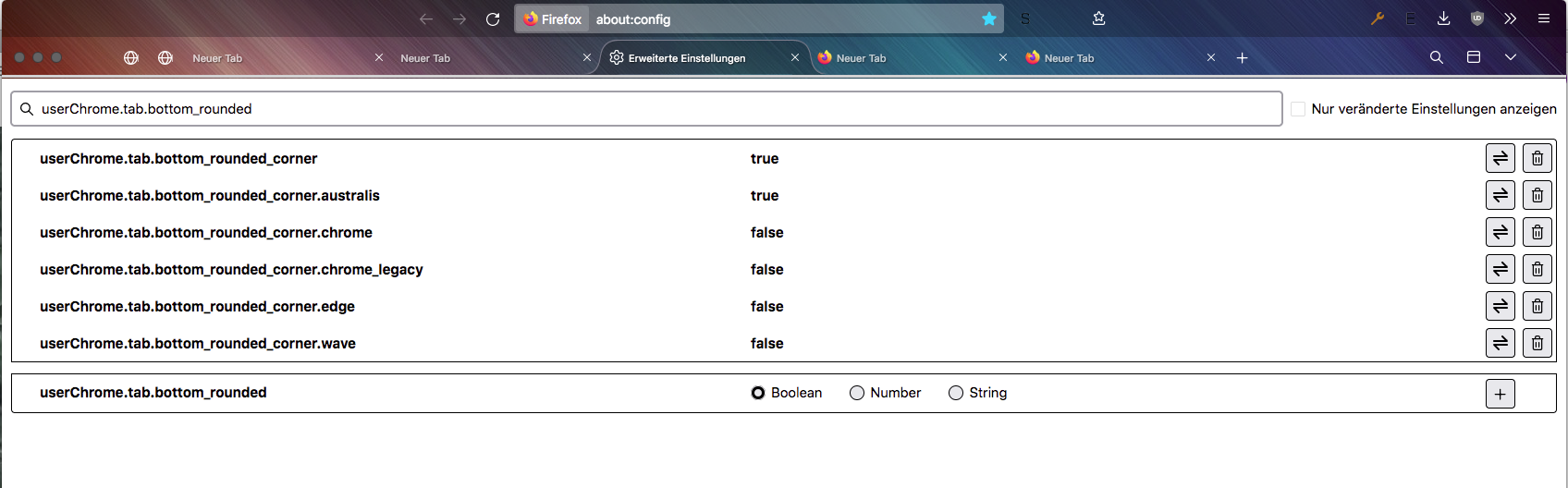This screenshot has width=1568, height=488.
Task: Click the userChrome.tab.bottom_rounded_corner.edge name
Action: (x=197, y=307)
